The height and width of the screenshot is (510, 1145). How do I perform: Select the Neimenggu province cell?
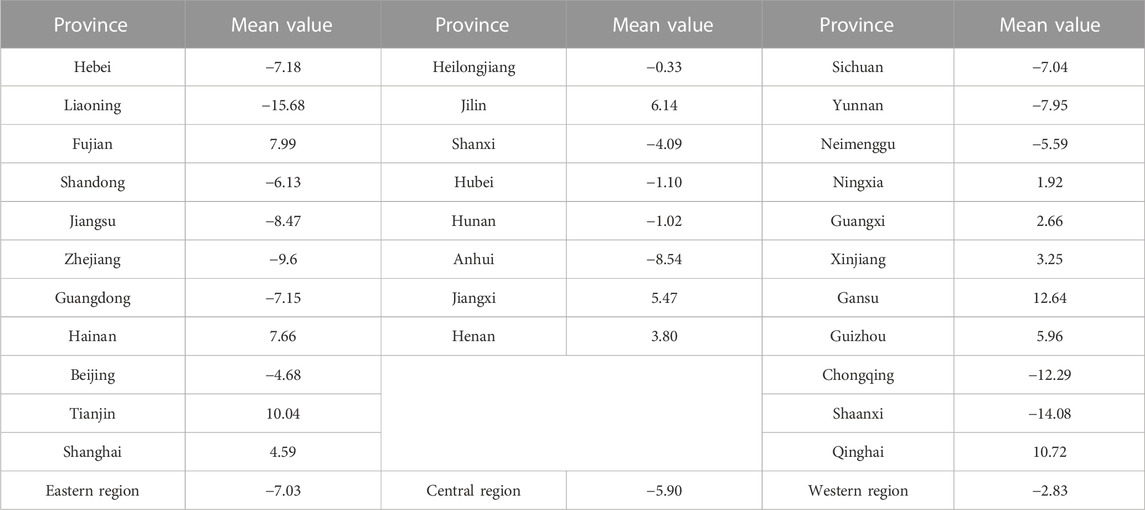pyautogui.click(x=857, y=144)
